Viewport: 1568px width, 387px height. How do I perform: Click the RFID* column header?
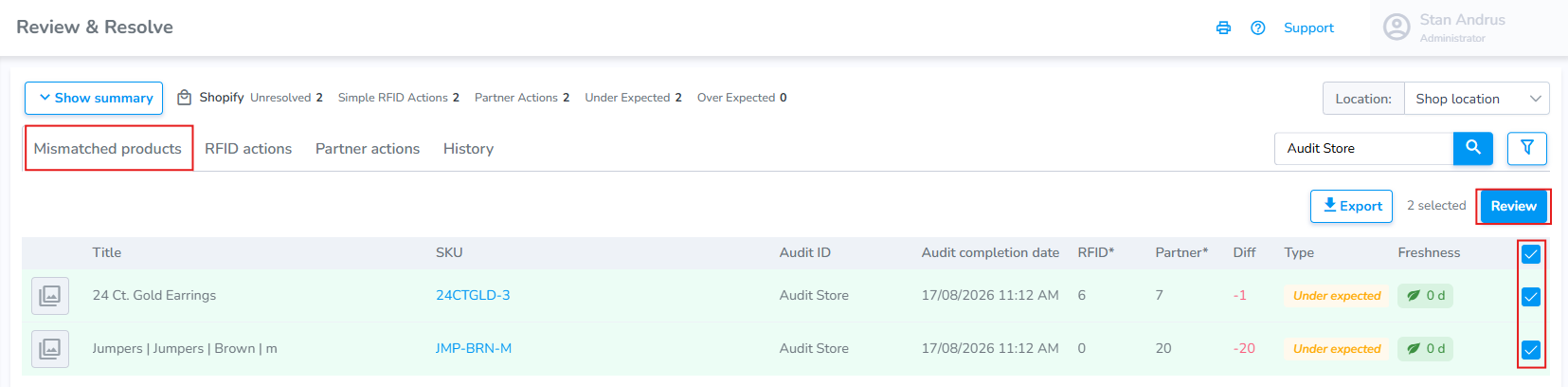point(1096,252)
